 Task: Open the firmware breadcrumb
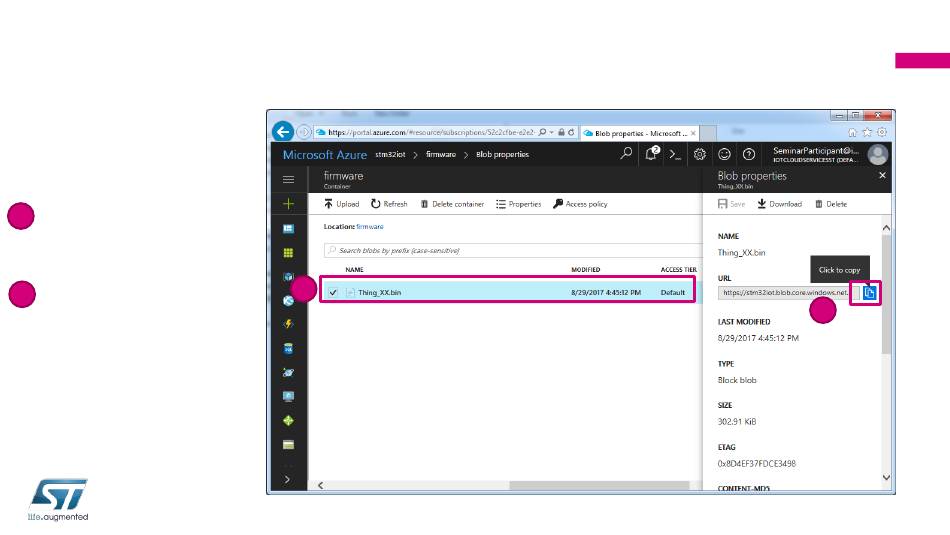(x=440, y=155)
